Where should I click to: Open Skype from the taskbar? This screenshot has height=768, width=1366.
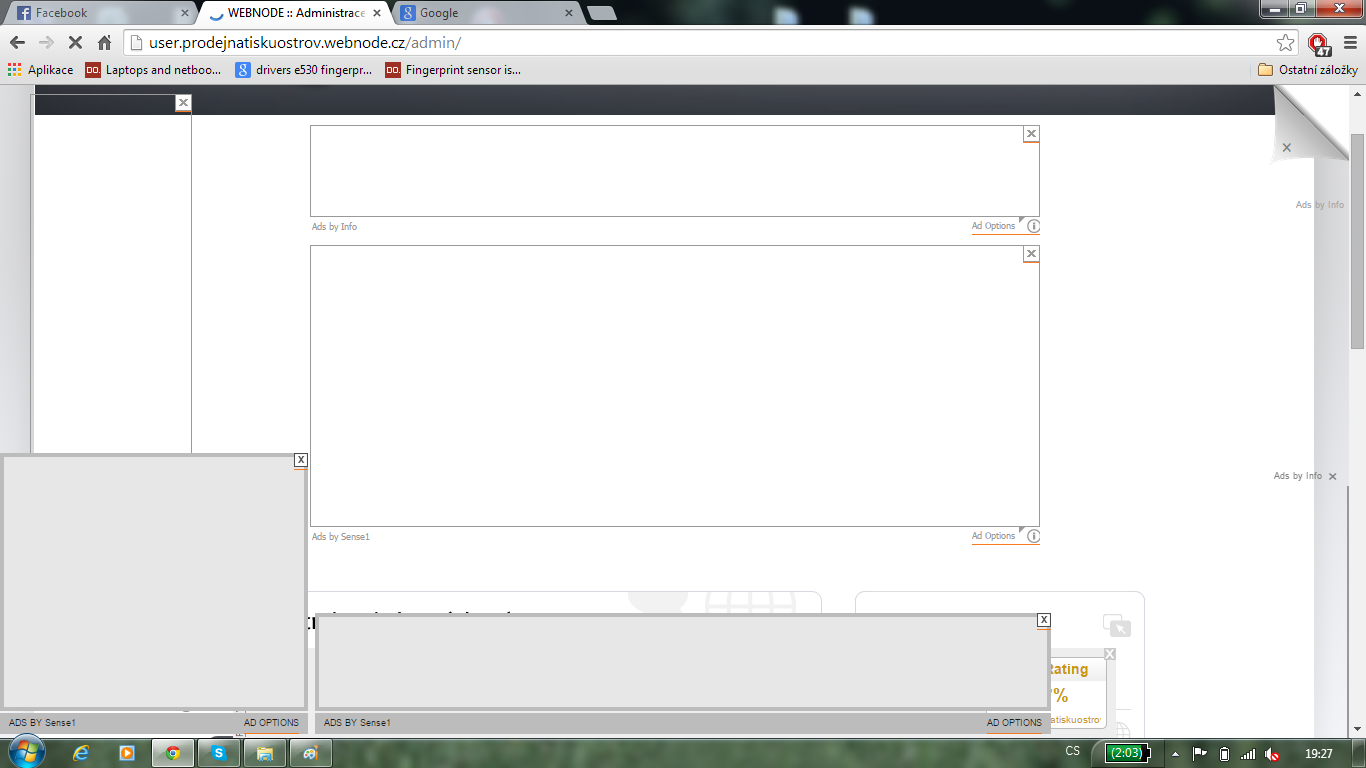pos(219,753)
